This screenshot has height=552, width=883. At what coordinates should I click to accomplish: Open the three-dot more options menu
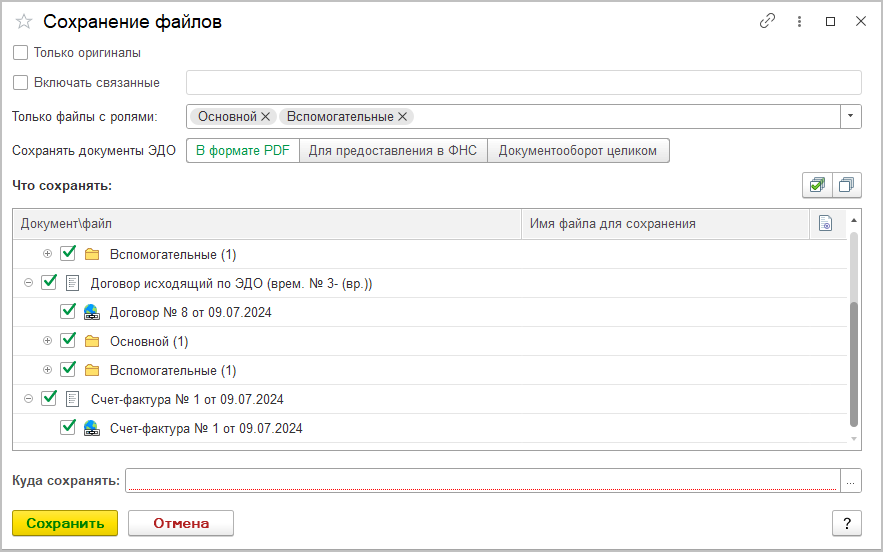tap(799, 21)
